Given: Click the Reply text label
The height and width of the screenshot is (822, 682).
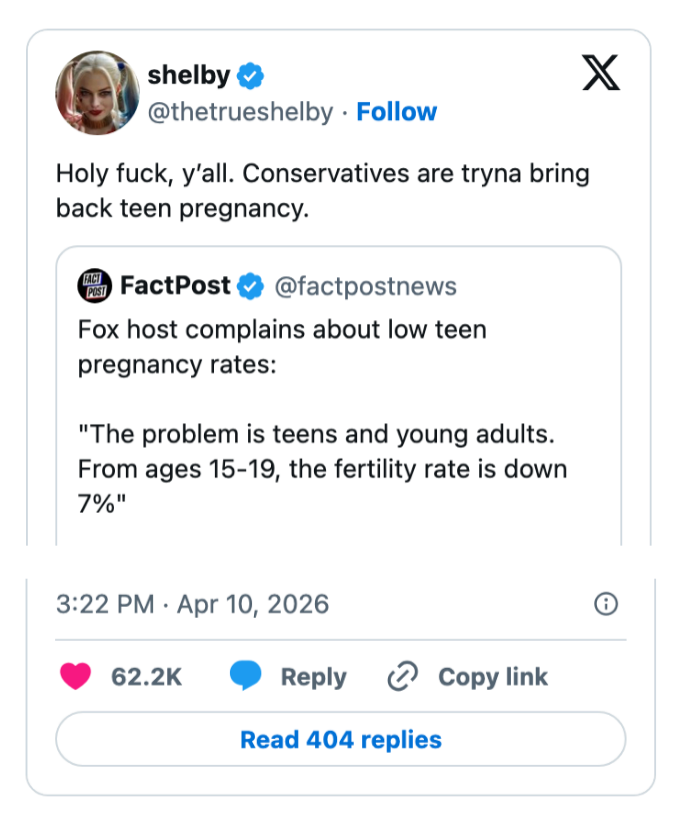Looking at the screenshot, I should tap(313, 677).
